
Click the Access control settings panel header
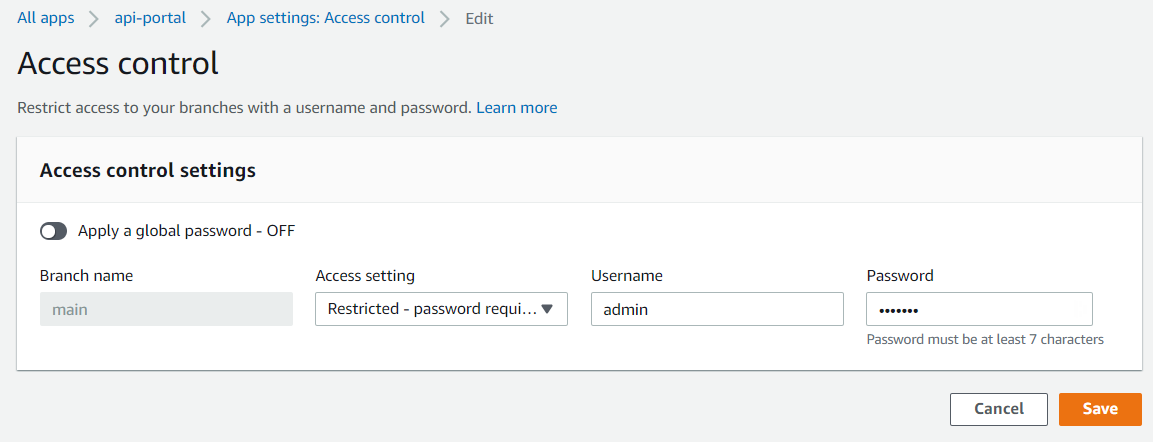click(x=148, y=170)
